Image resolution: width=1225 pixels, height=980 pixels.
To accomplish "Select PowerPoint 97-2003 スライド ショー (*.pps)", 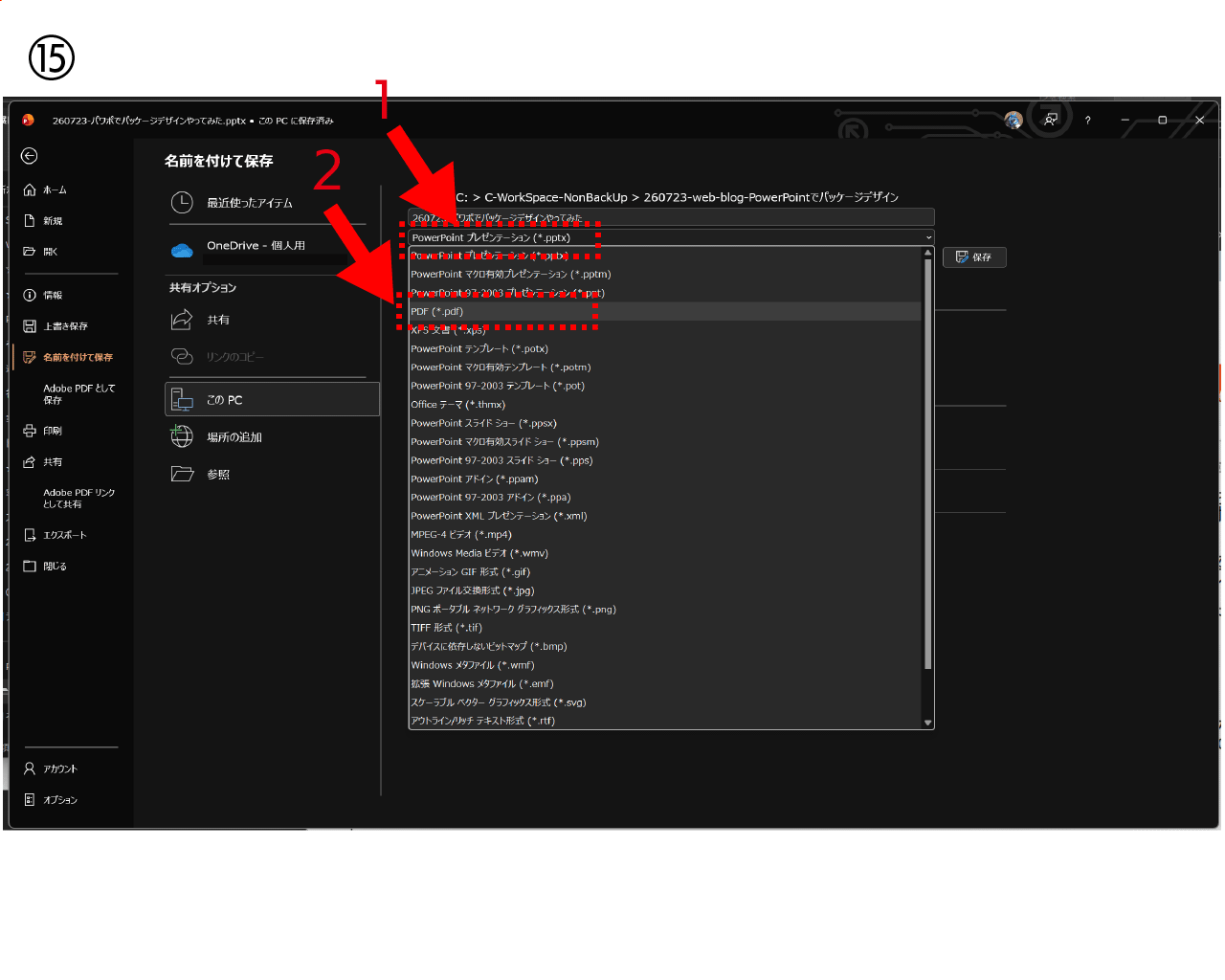I will click(x=665, y=461).
